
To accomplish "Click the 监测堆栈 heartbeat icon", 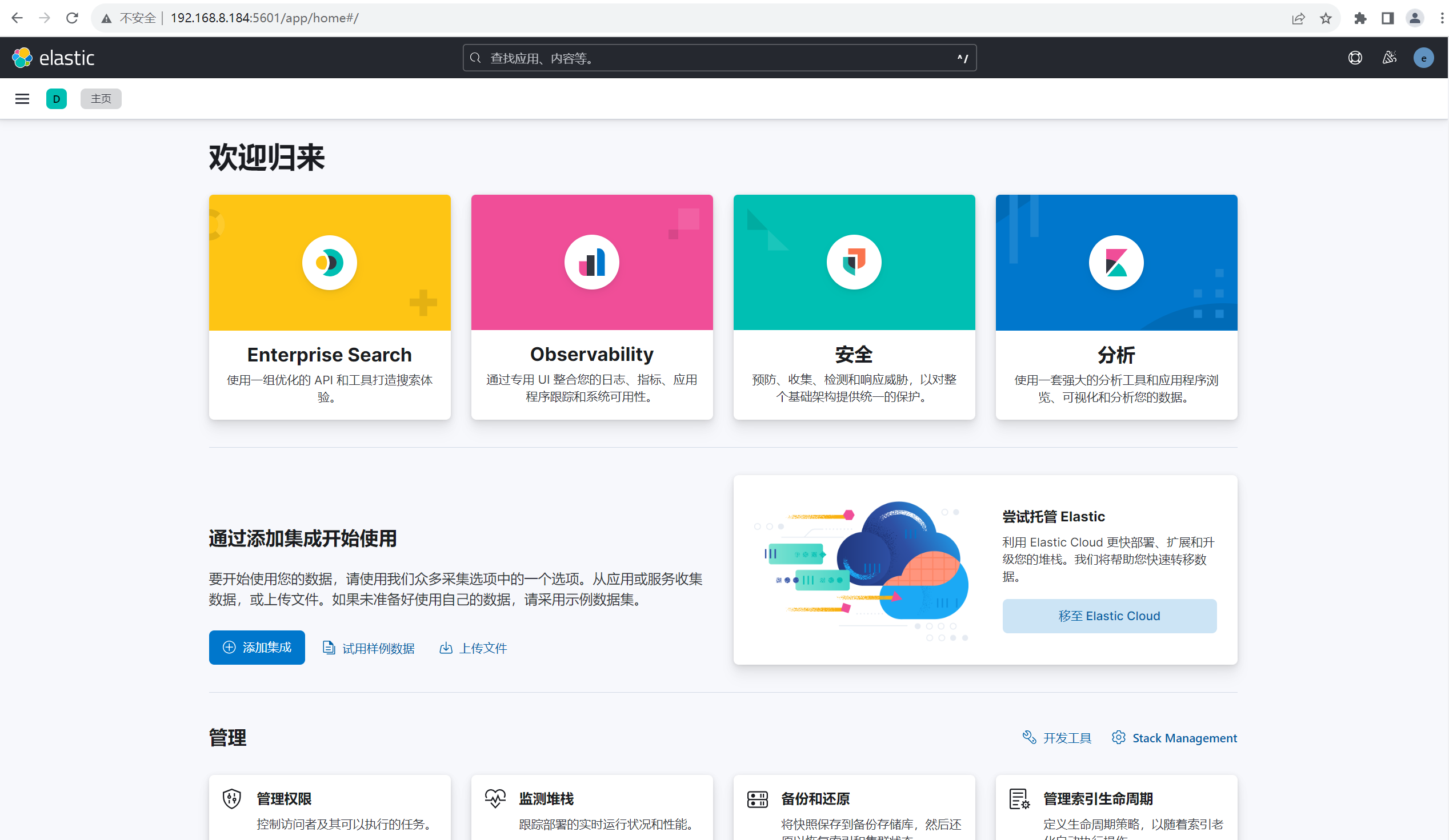I will click(x=494, y=798).
